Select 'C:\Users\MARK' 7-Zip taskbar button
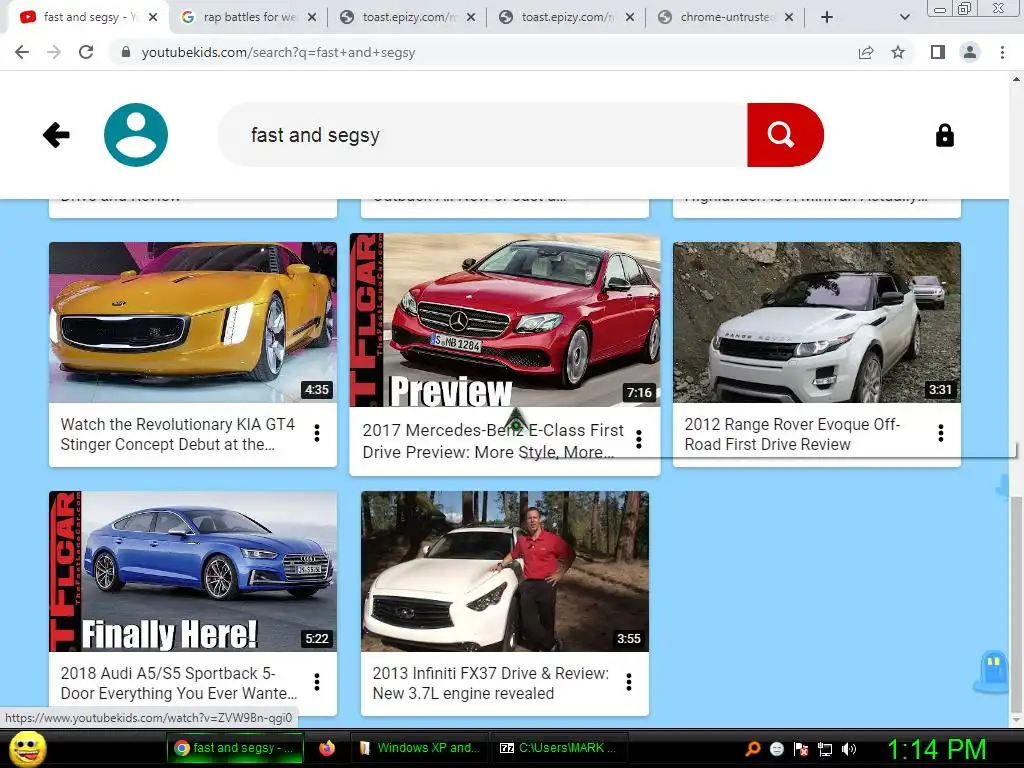Screen dimensions: 1024x768 tap(559, 748)
